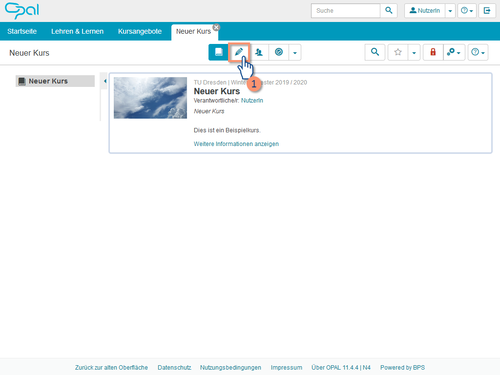Viewport: 500px width, 375px height.
Task: Close the Neuer Kurs tab
Action: coord(216,27)
